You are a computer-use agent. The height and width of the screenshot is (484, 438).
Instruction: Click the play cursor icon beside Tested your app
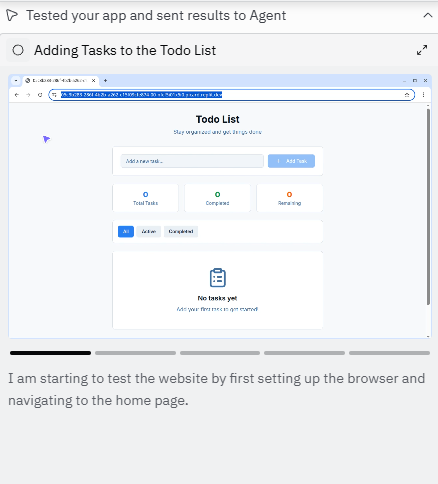tap(12, 15)
